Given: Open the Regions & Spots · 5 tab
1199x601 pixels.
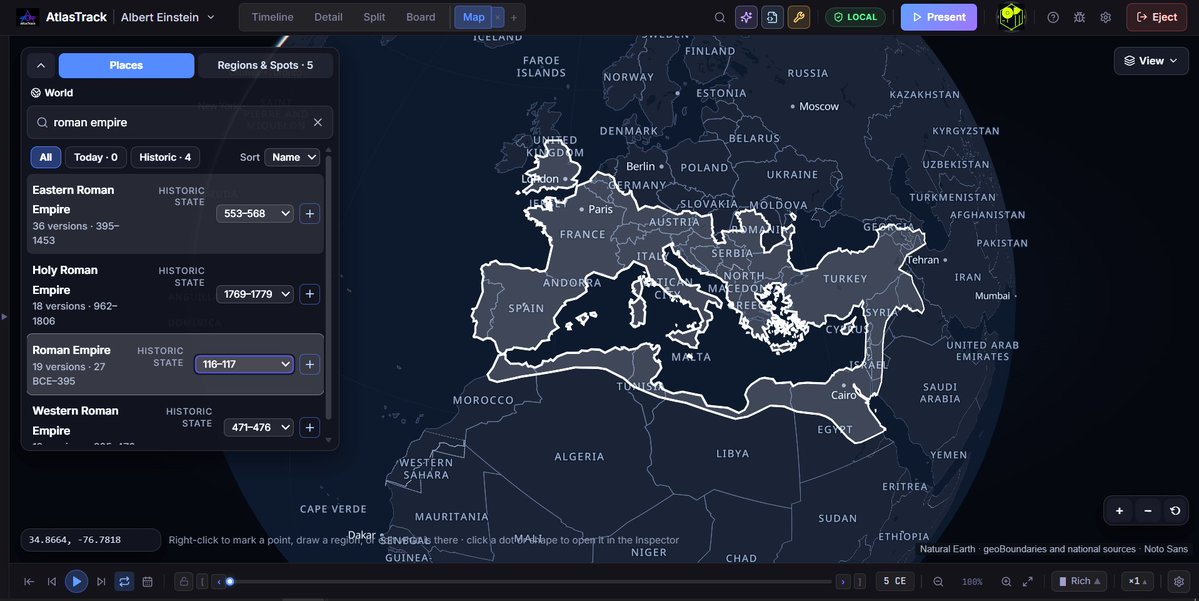Looking at the screenshot, I should pyautogui.click(x=265, y=66).
